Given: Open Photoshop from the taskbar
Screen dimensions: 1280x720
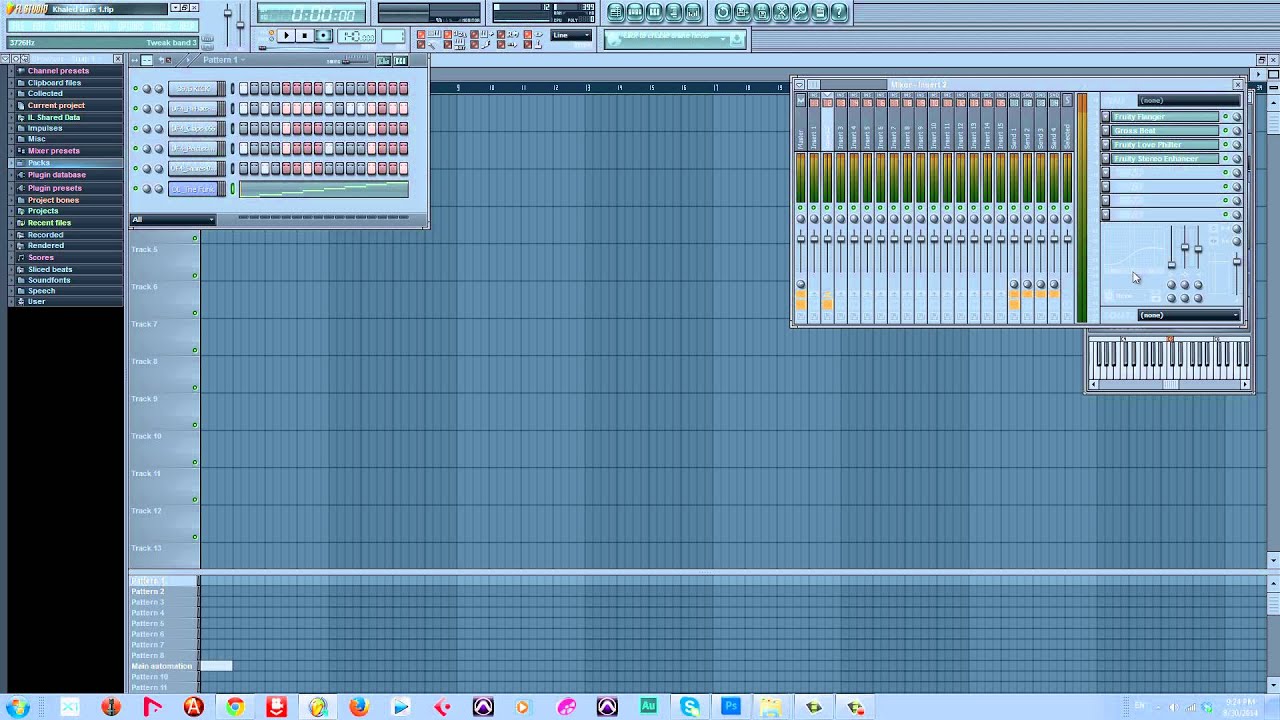Looking at the screenshot, I should coord(731,707).
